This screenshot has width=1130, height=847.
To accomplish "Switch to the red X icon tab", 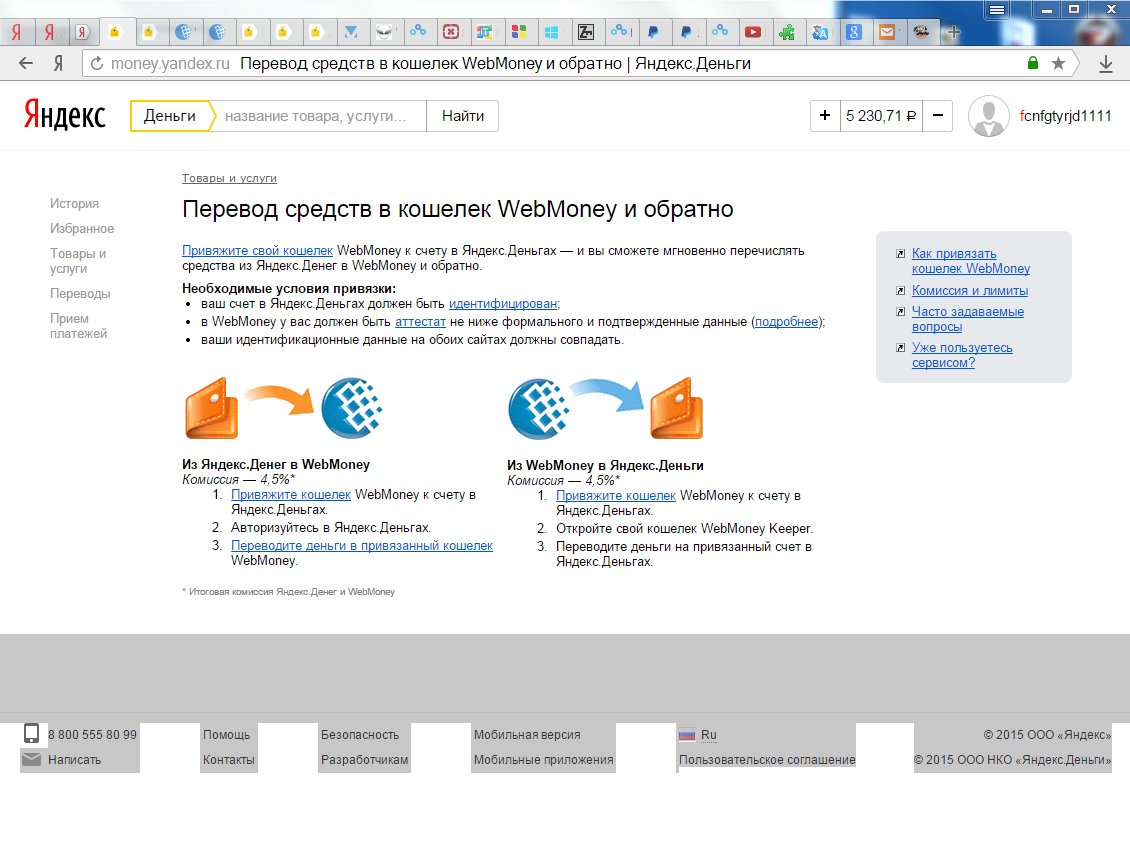I will click(450, 32).
